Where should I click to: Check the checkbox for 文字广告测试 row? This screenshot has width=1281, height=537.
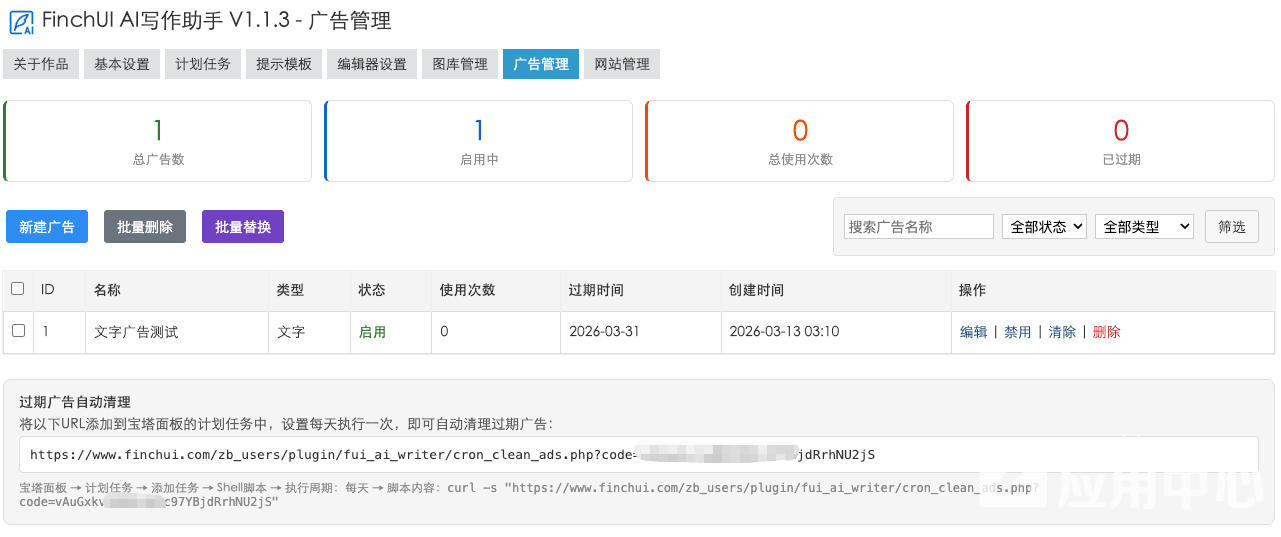click(18, 331)
